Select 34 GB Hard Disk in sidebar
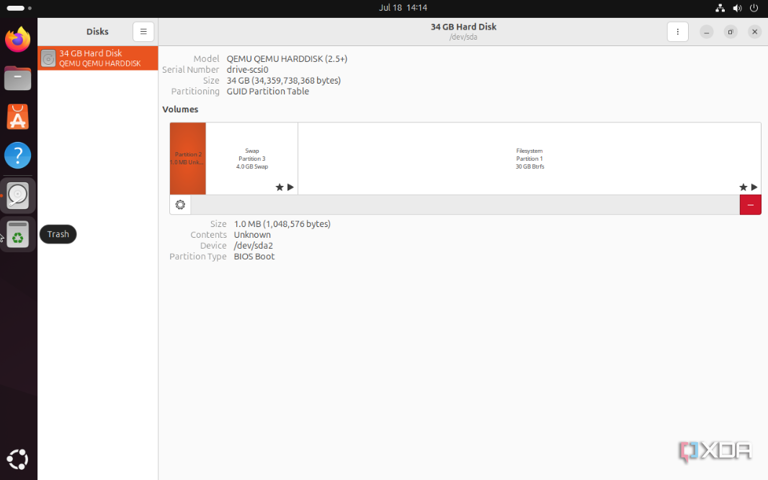Screen dimensions: 768x480 (x=98, y=58)
